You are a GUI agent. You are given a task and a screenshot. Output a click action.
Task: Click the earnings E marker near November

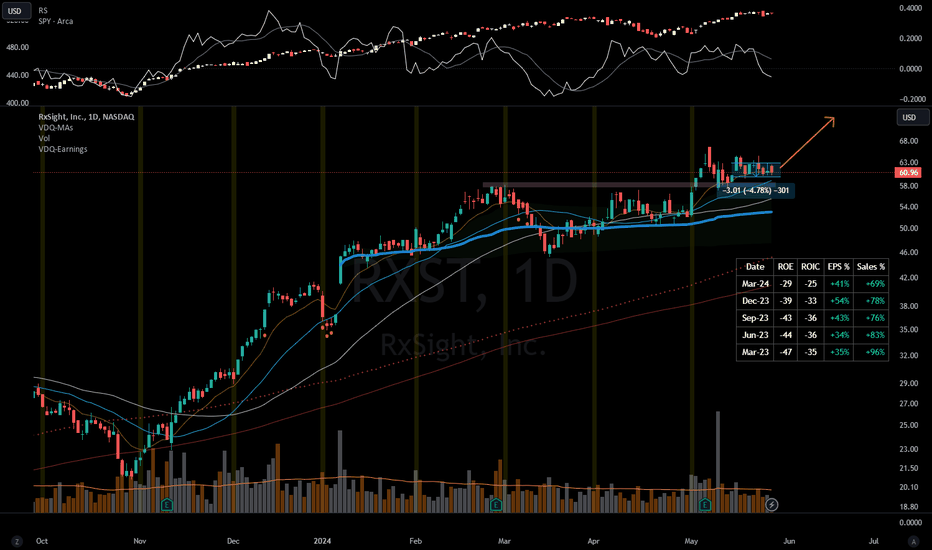(x=167, y=505)
